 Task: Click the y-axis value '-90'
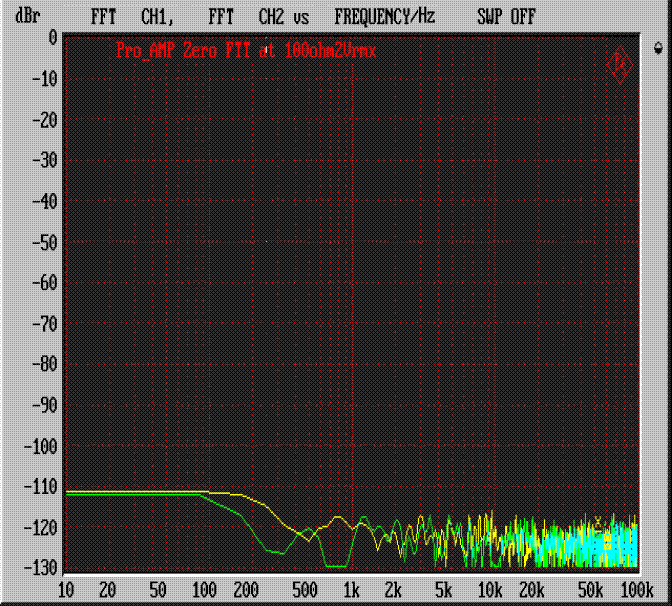(x=45, y=405)
